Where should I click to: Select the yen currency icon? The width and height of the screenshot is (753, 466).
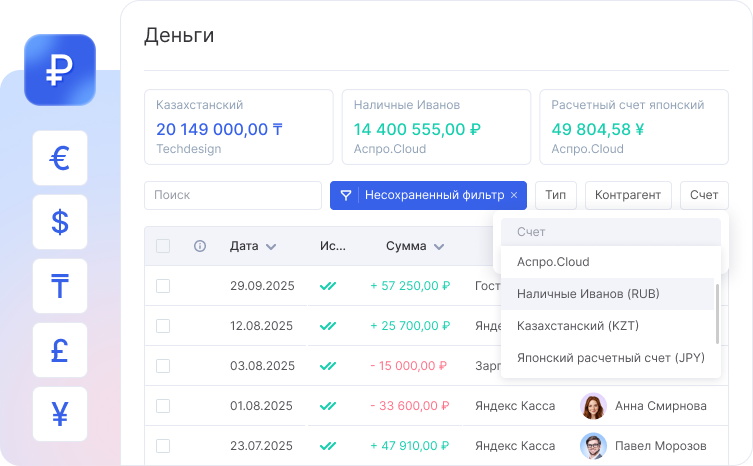coord(60,414)
